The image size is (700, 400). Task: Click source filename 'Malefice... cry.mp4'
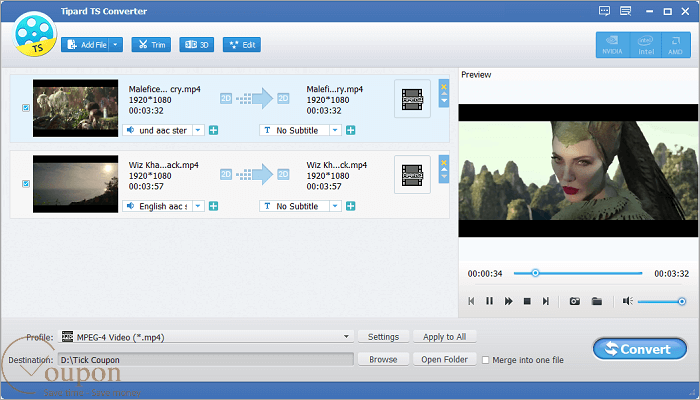[164, 89]
